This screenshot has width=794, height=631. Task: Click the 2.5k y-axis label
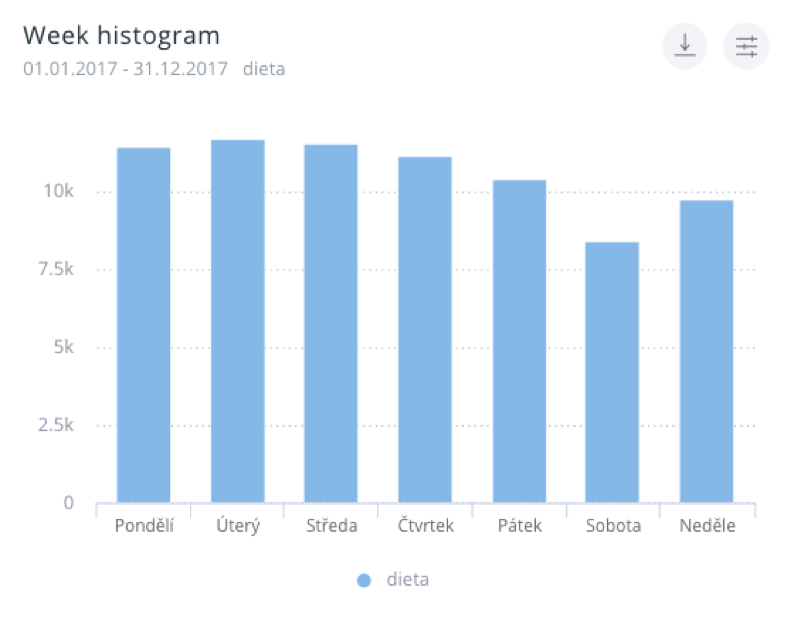(56, 425)
